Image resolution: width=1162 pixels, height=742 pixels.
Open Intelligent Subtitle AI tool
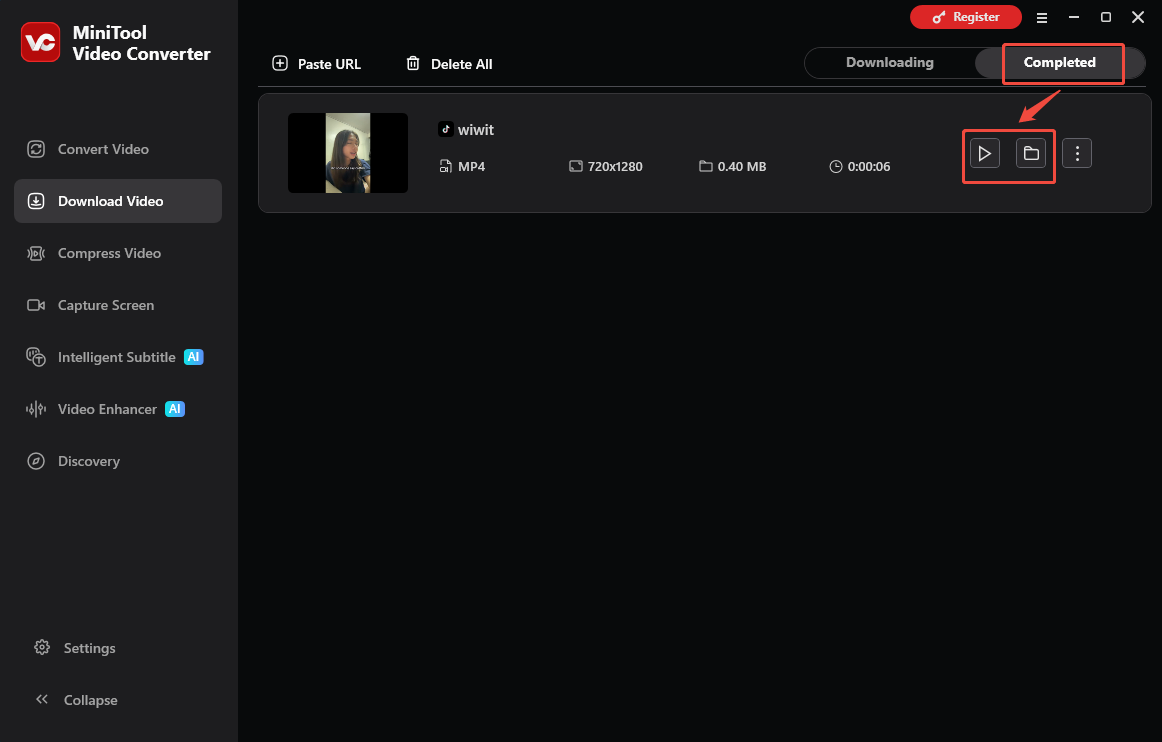pos(118,357)
